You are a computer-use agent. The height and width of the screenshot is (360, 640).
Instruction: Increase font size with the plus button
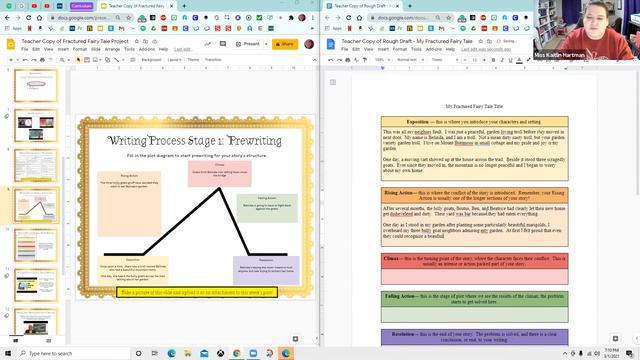(x=484, y=60)
